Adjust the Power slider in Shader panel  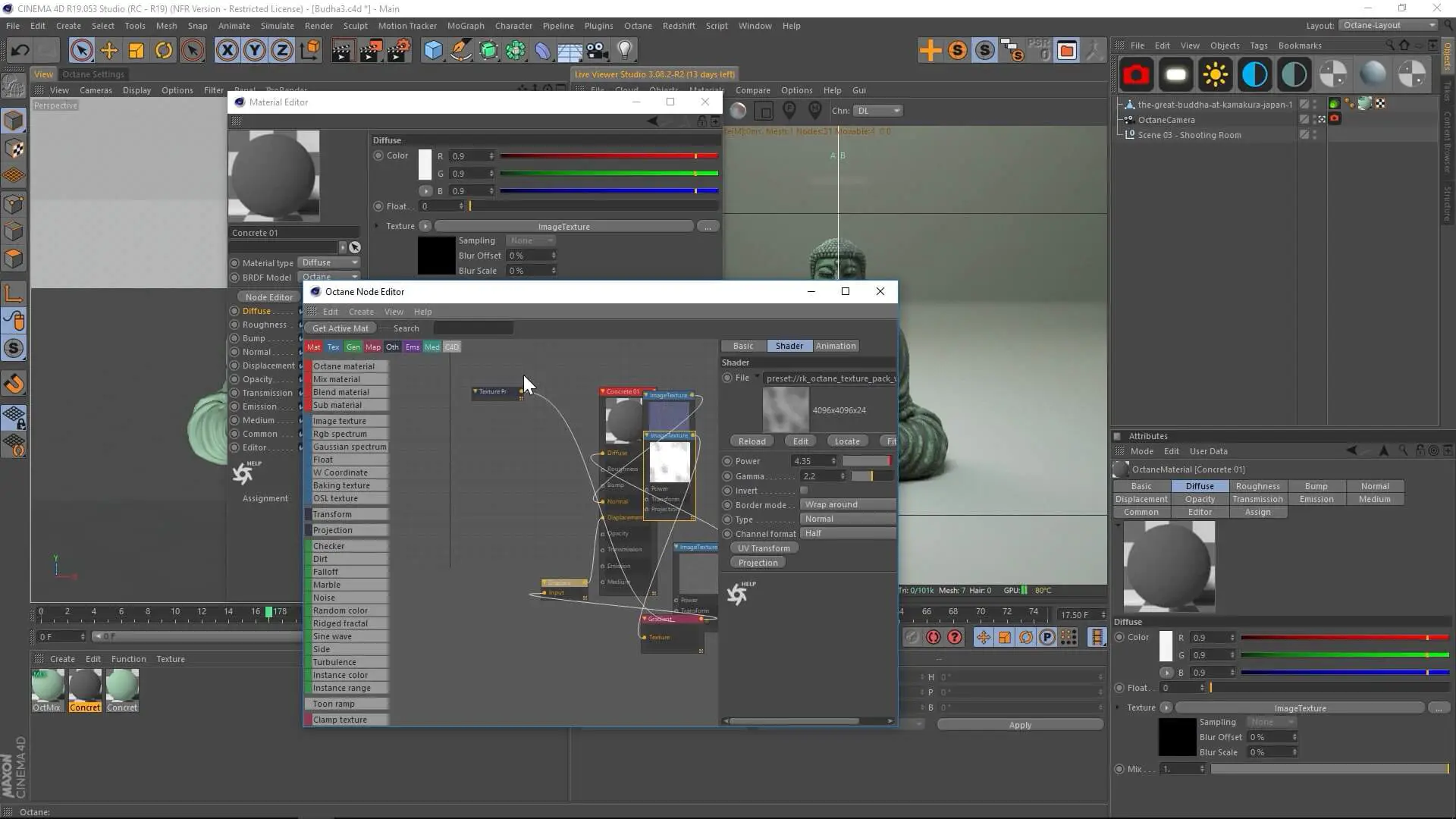pos(868,461)
